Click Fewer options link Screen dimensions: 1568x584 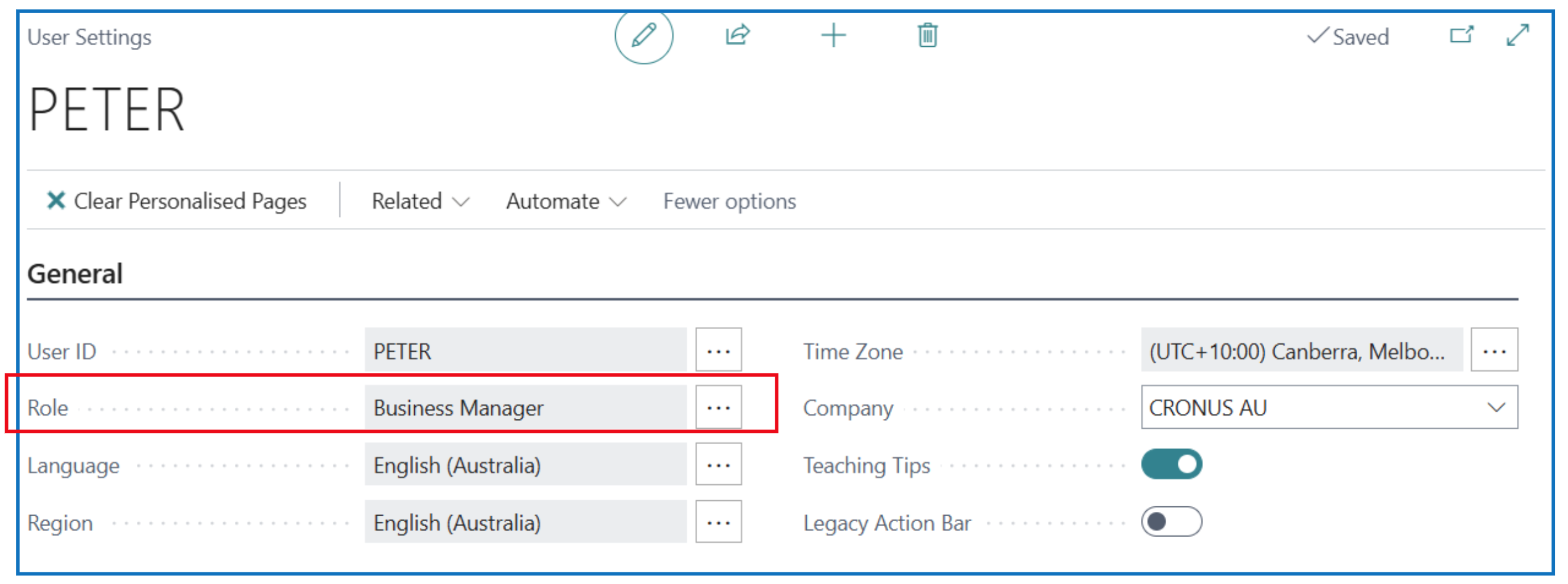(729, 201)
